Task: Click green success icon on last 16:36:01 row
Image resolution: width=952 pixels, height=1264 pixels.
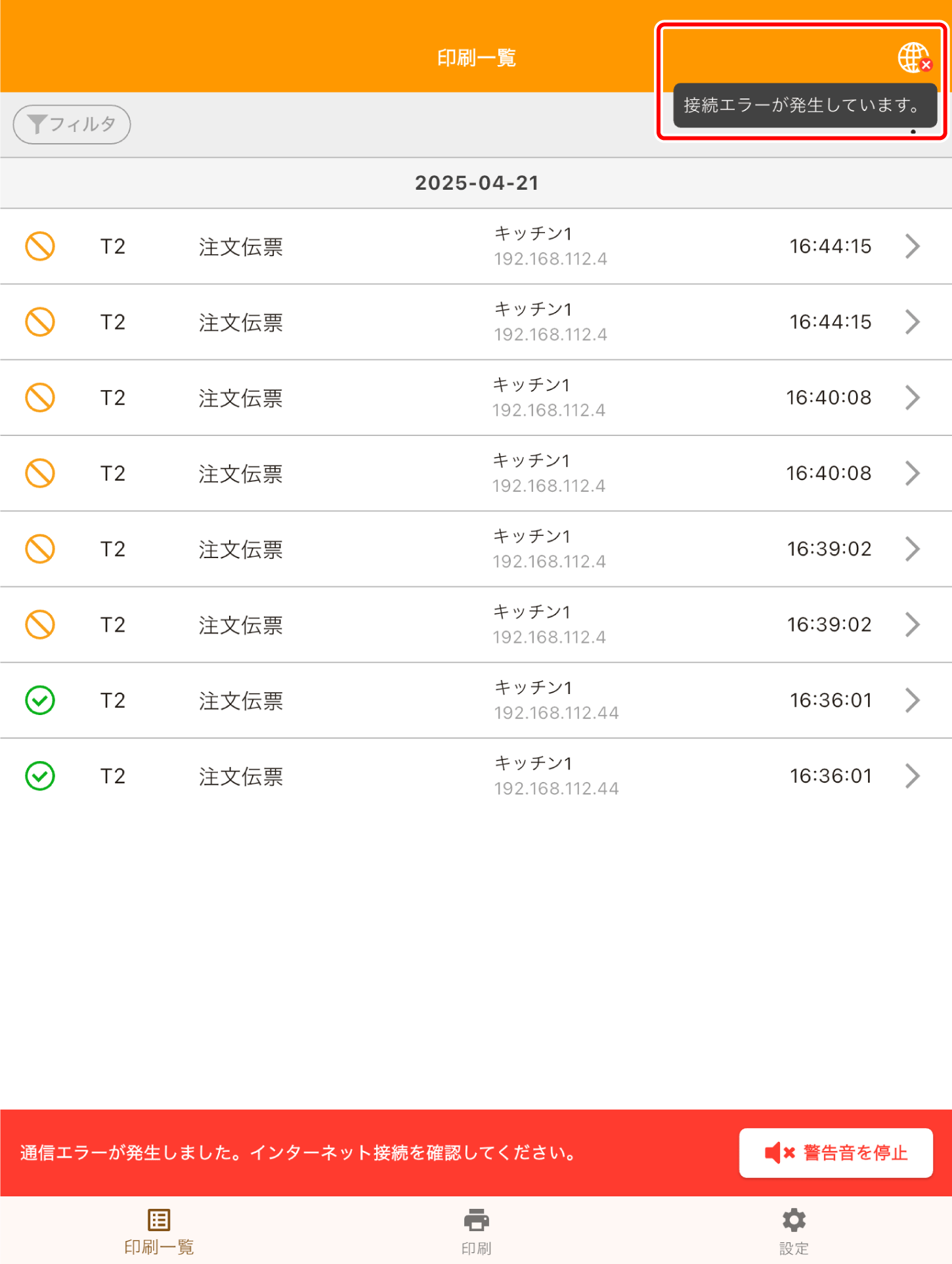Action: [x=40, y=775]
